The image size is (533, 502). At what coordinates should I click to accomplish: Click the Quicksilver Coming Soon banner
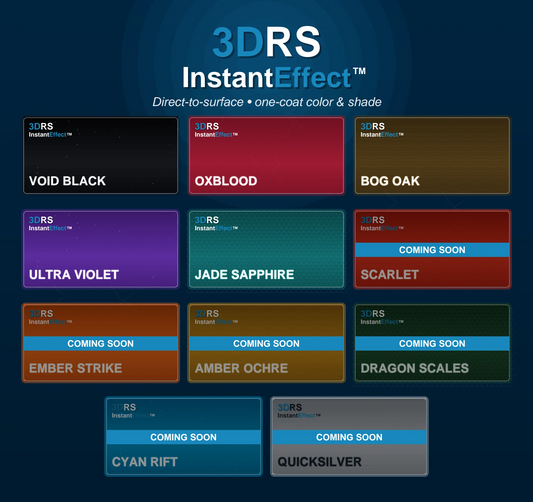tap(349, 437)
